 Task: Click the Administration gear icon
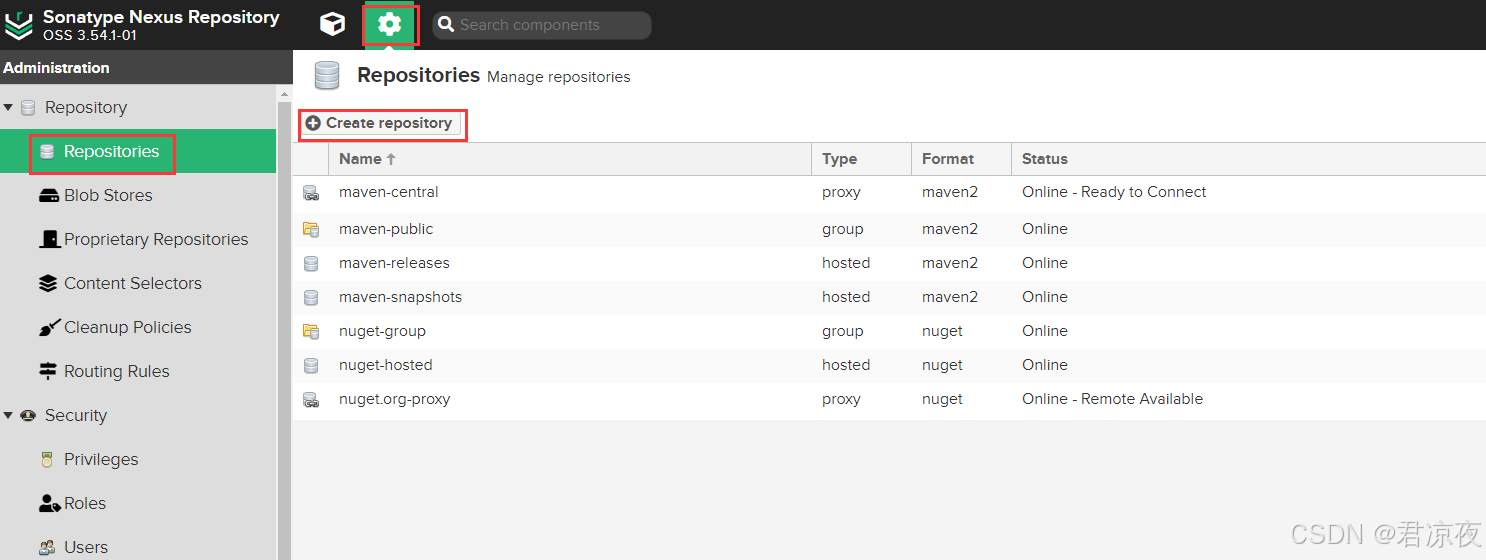coord(389,25)
